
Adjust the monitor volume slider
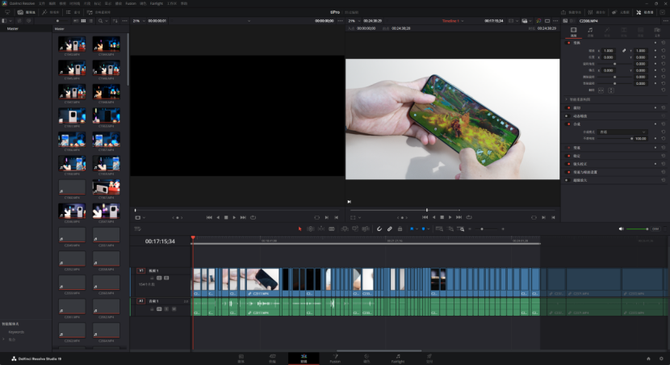[637, 229]
